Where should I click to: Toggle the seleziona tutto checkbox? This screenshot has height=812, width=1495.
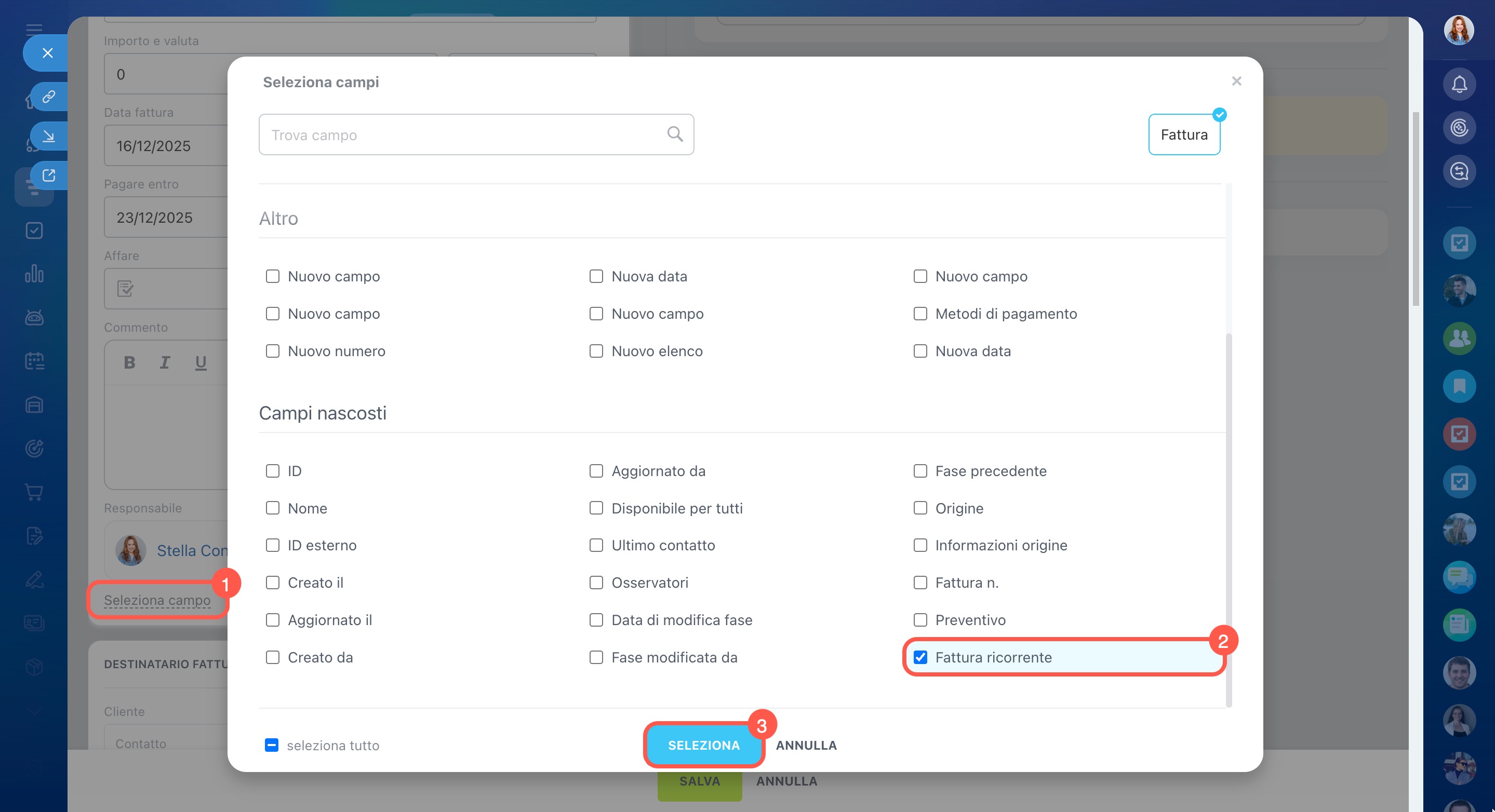click(272, 746)
